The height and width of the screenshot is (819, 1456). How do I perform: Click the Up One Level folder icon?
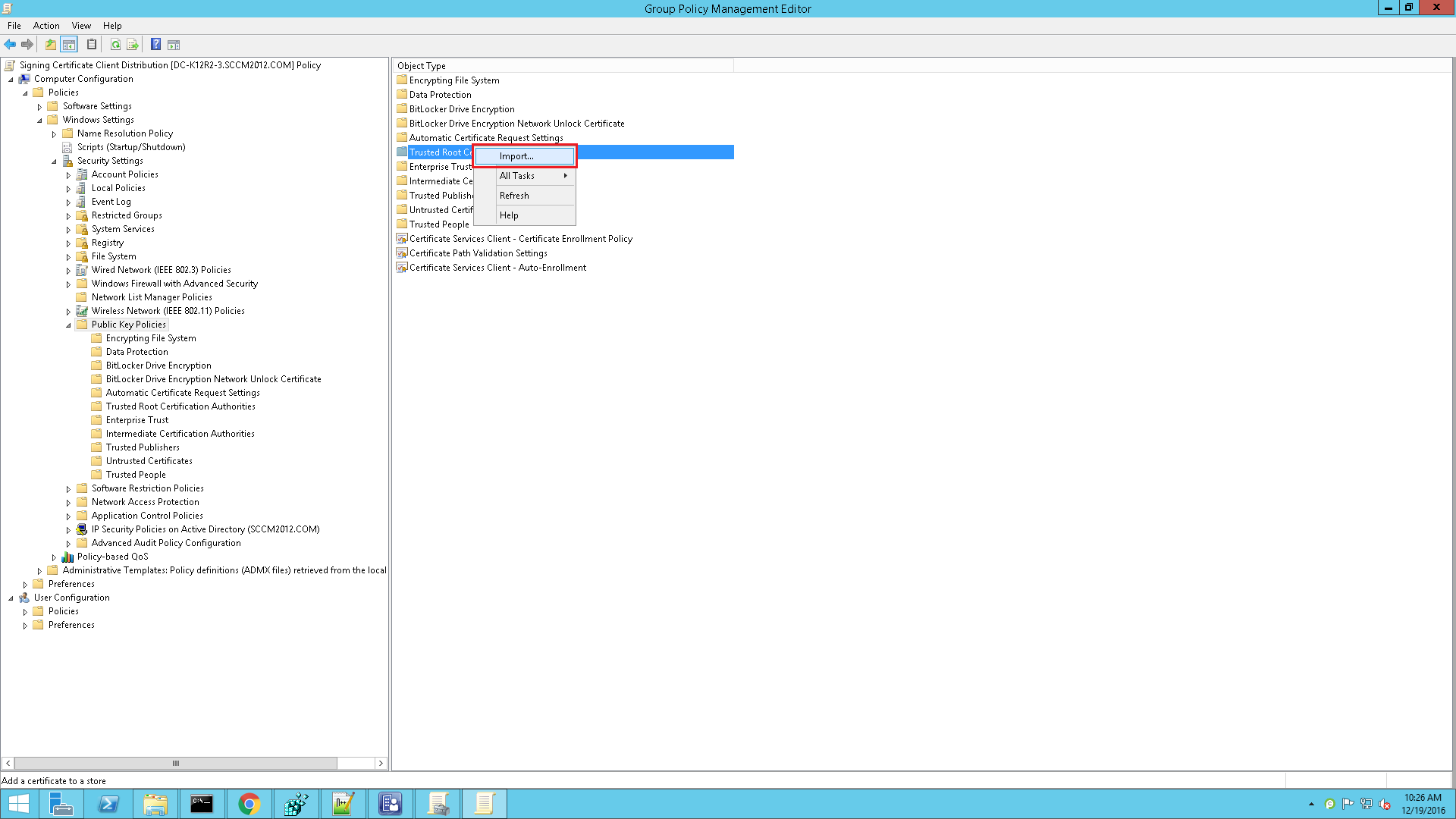50,45
